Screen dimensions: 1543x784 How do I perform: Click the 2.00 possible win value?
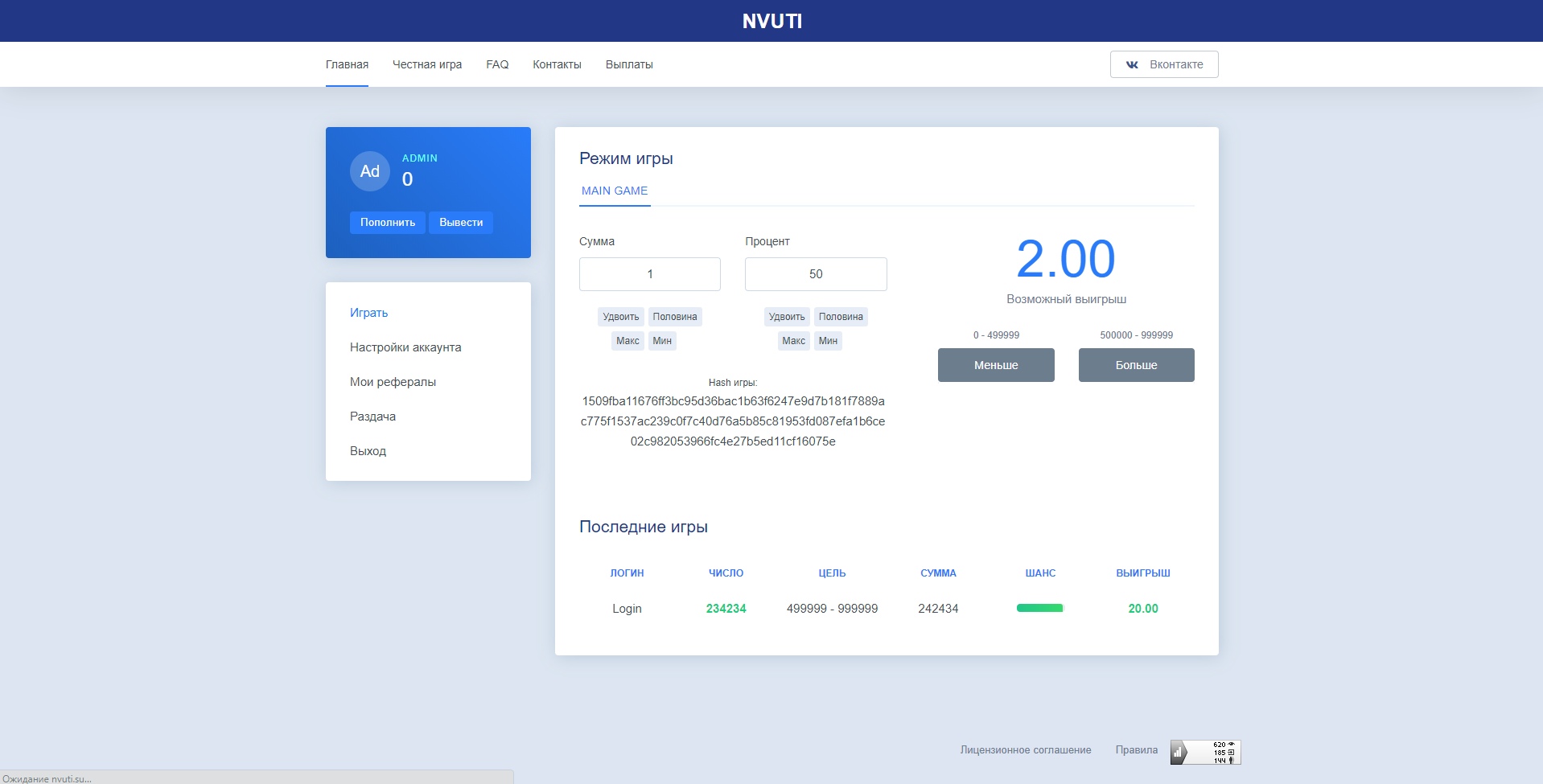[1066, 259]
